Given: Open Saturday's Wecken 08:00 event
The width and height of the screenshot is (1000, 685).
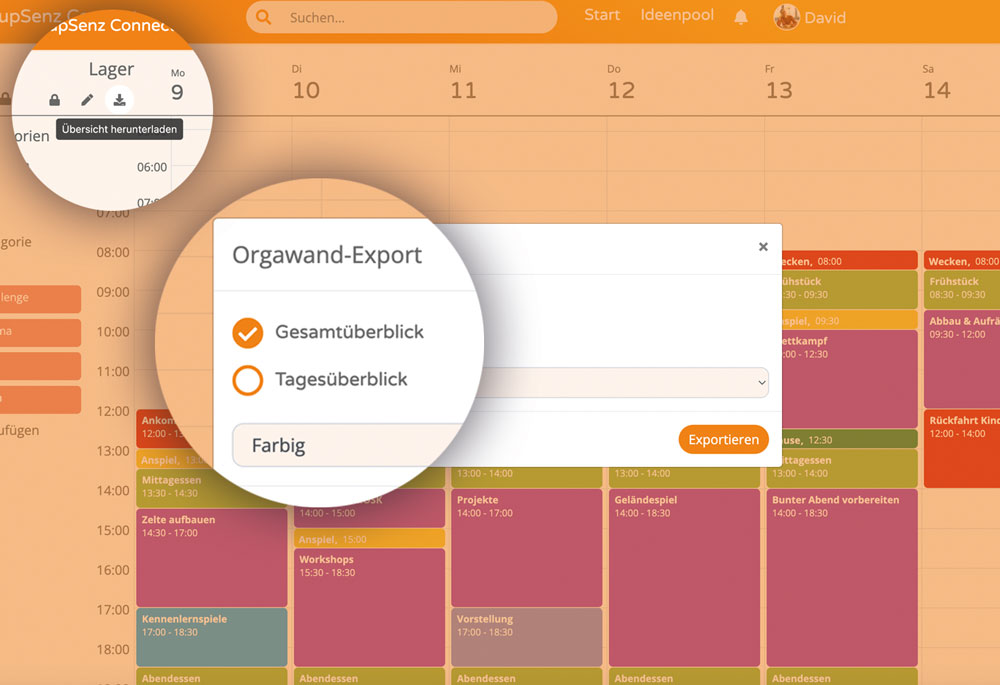Looking at the screenshot, I should click(x=962, y=260).
